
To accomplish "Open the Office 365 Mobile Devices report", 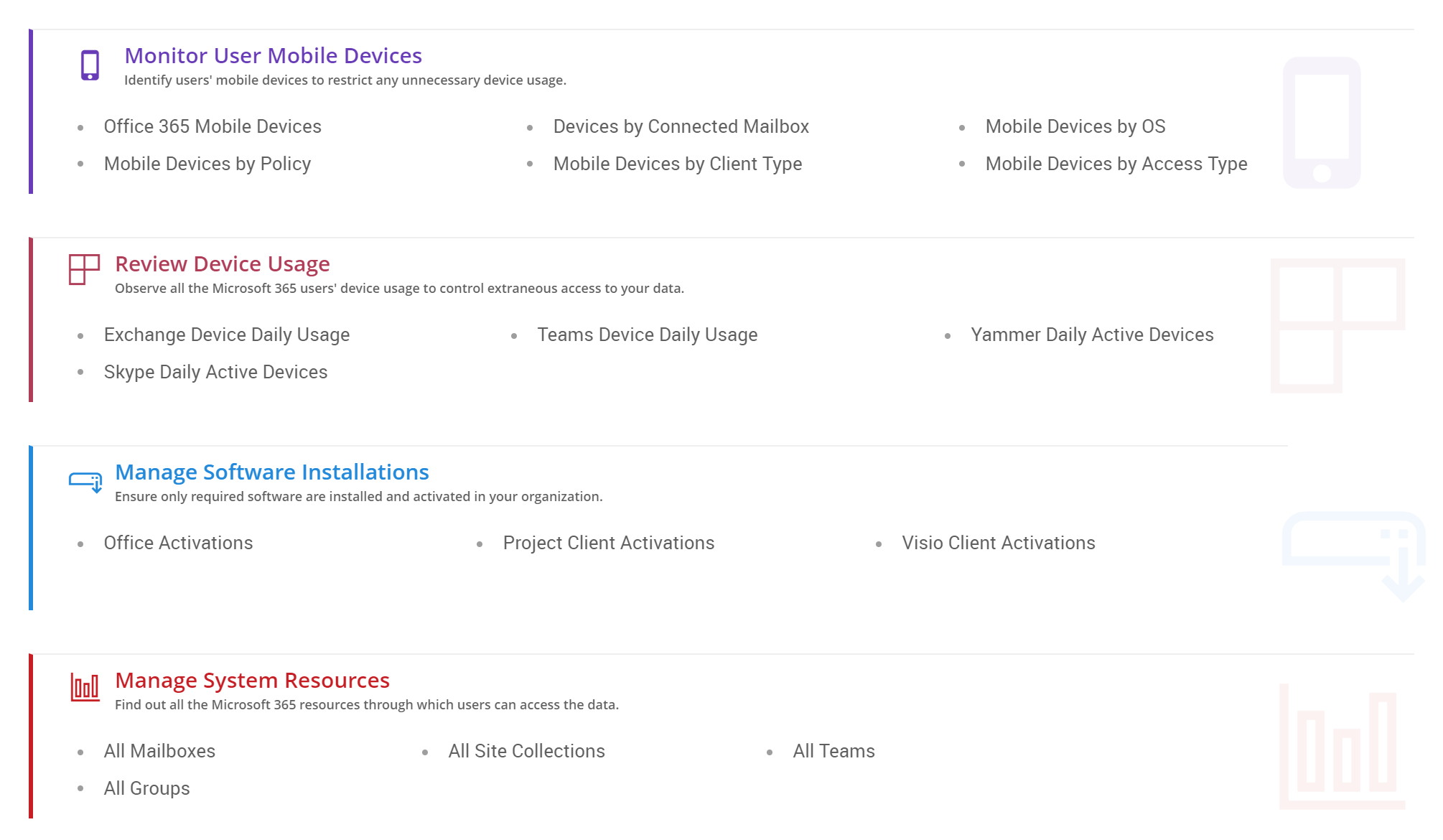I will pos(213,126).
